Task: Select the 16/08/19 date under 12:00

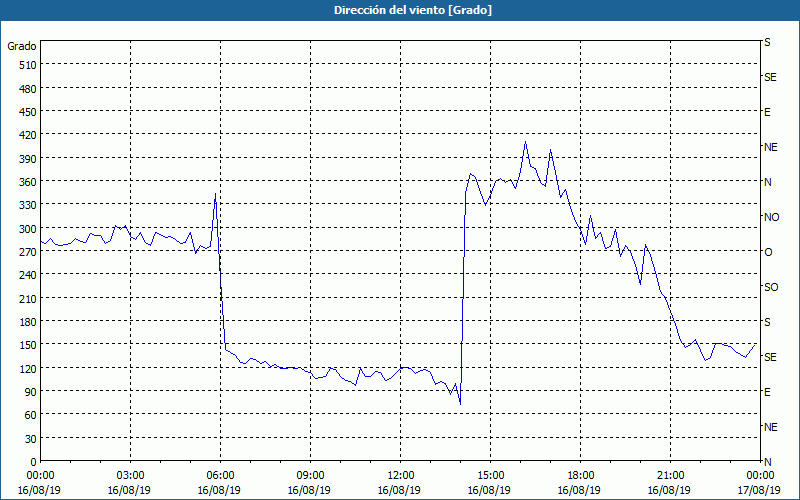Action: click(399, 490)
